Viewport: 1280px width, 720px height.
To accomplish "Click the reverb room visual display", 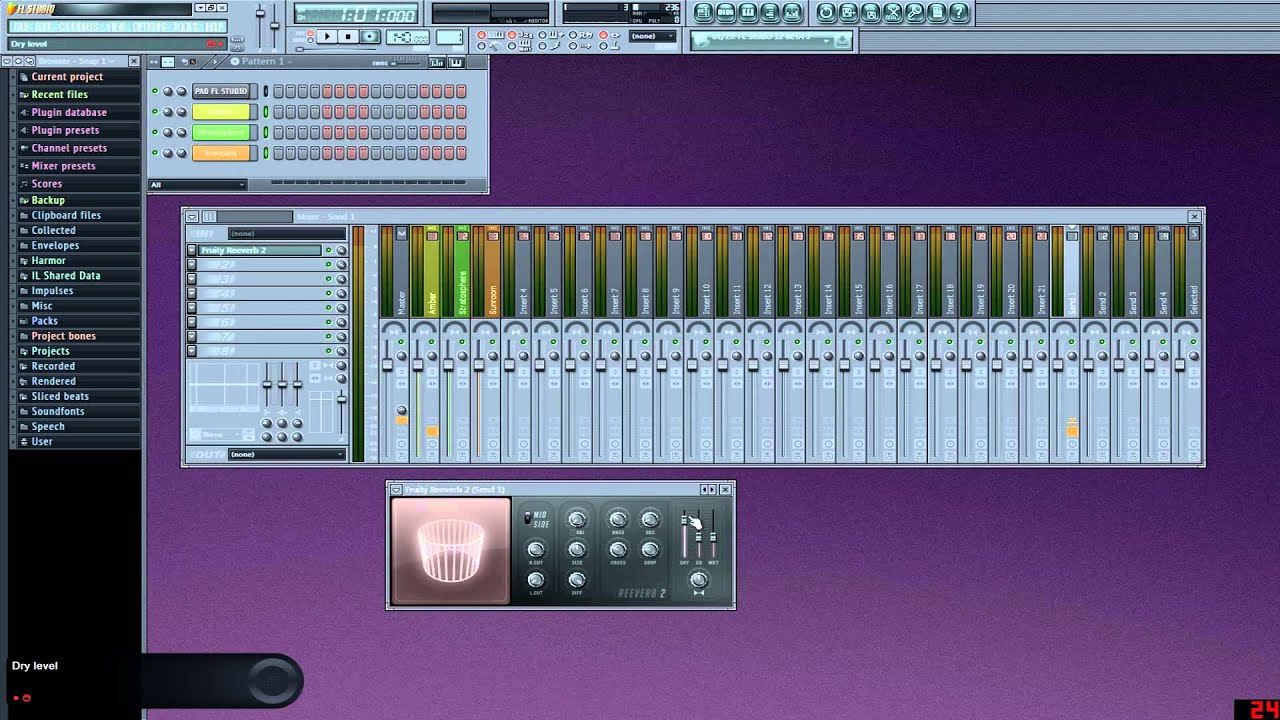I will coord(451,550).
